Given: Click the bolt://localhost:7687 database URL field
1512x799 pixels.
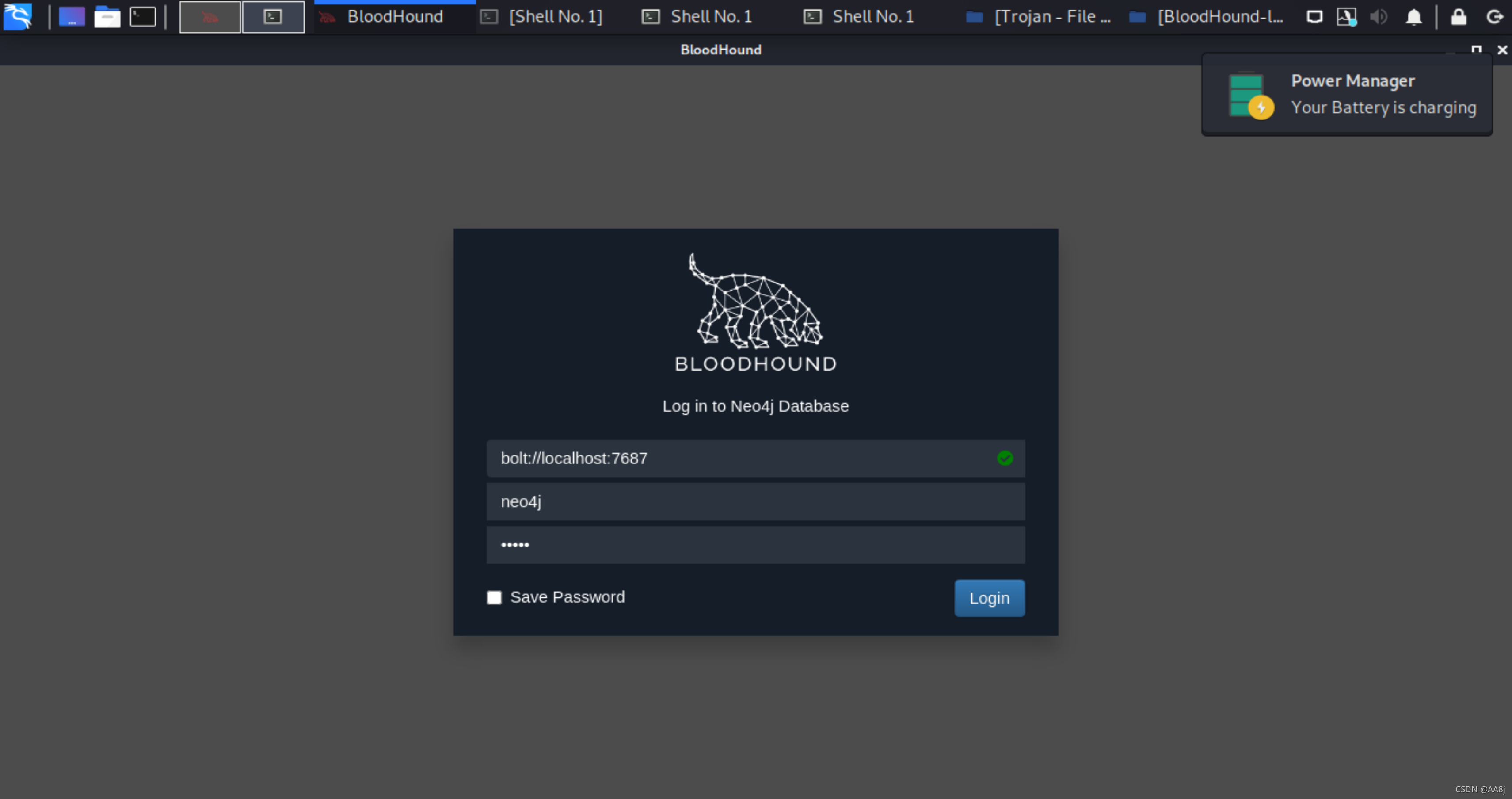Looking at the screenshot, I should pyautogui.click(x=755, y=458).
